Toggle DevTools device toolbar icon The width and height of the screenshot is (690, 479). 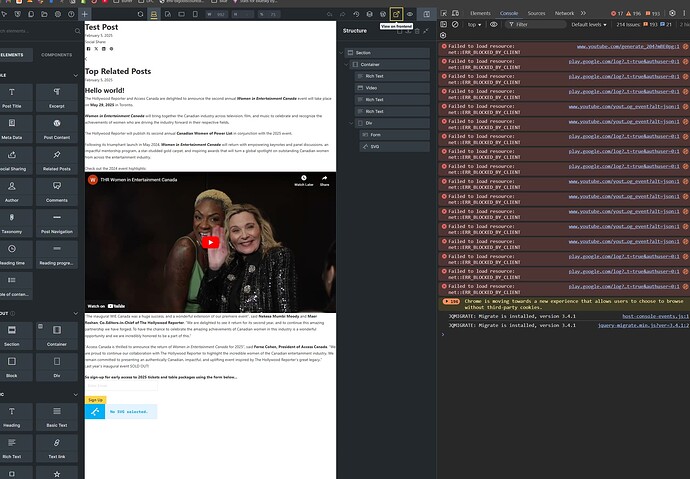point(455,13)
